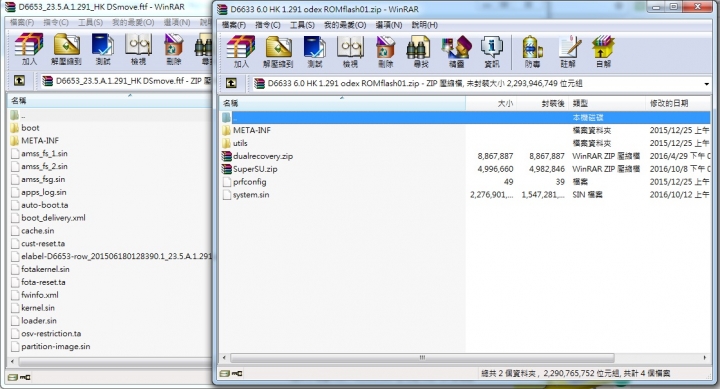
Task: Click 加入 (Add) icon in DSmove.ftf window
Action: coord(29,49)
